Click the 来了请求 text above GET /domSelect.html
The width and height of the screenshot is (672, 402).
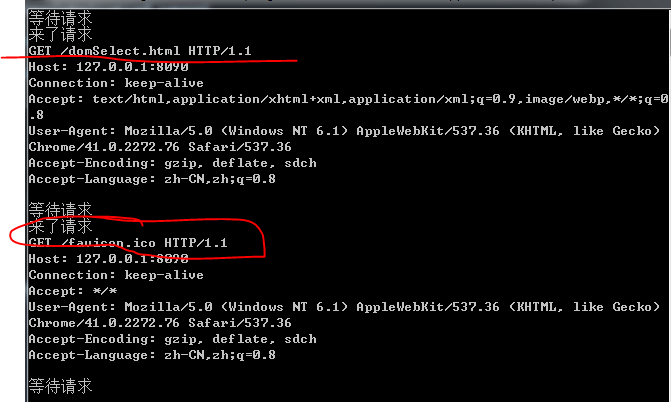[60, 34]
